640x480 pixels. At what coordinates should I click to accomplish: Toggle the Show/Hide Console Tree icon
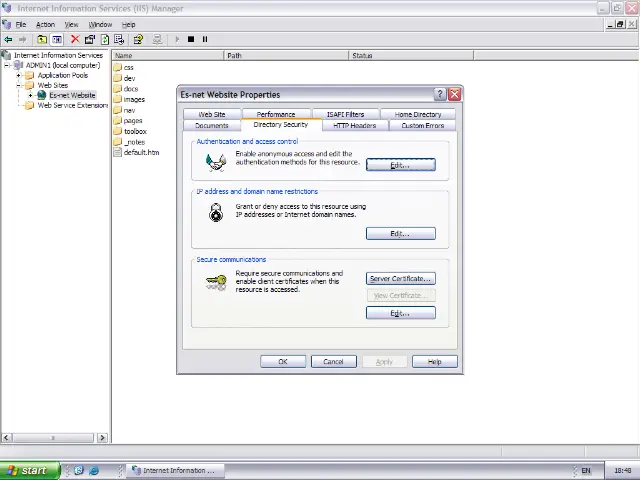click(57, 39)
